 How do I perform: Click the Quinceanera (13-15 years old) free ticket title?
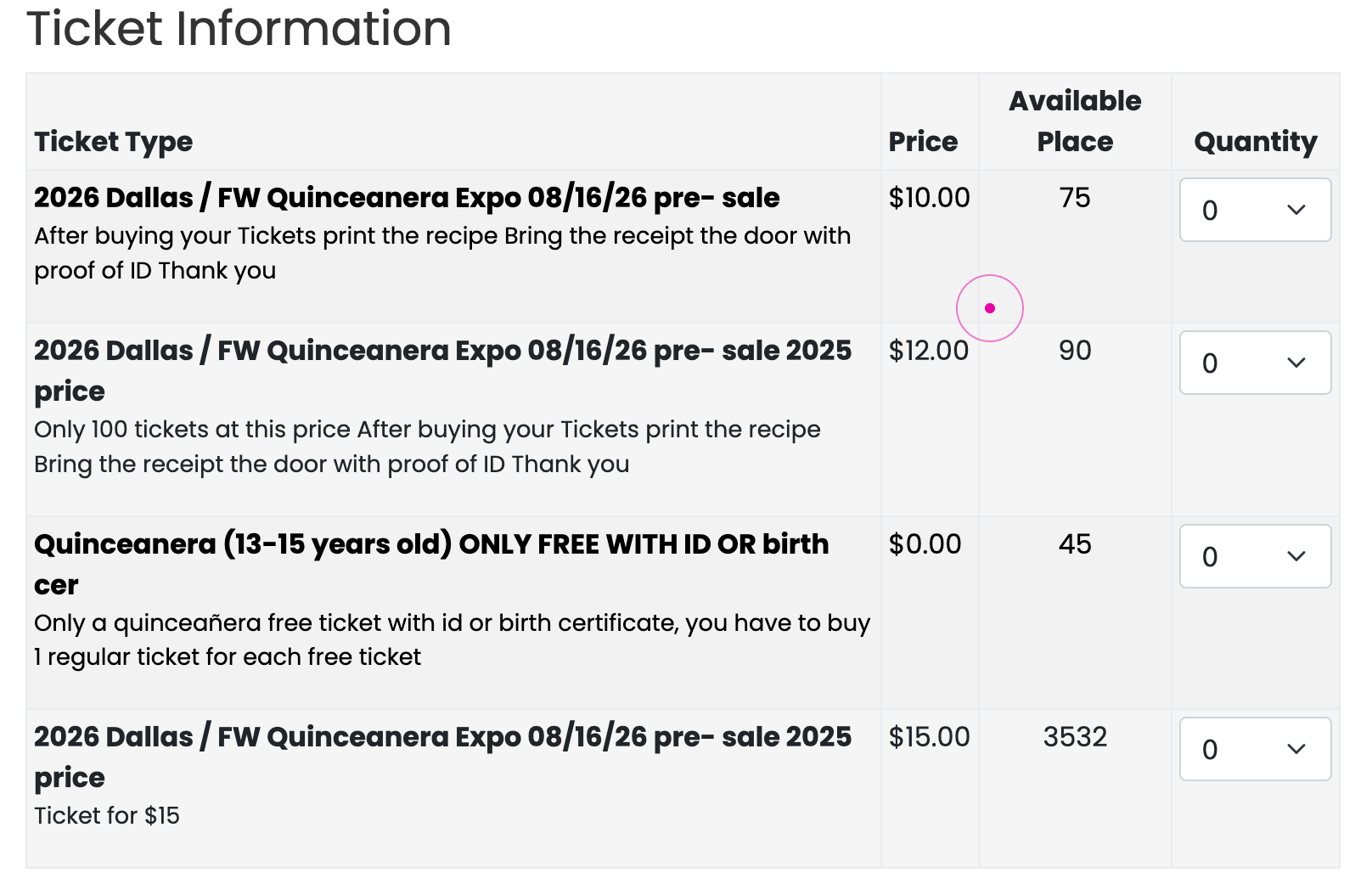point(431,544)
